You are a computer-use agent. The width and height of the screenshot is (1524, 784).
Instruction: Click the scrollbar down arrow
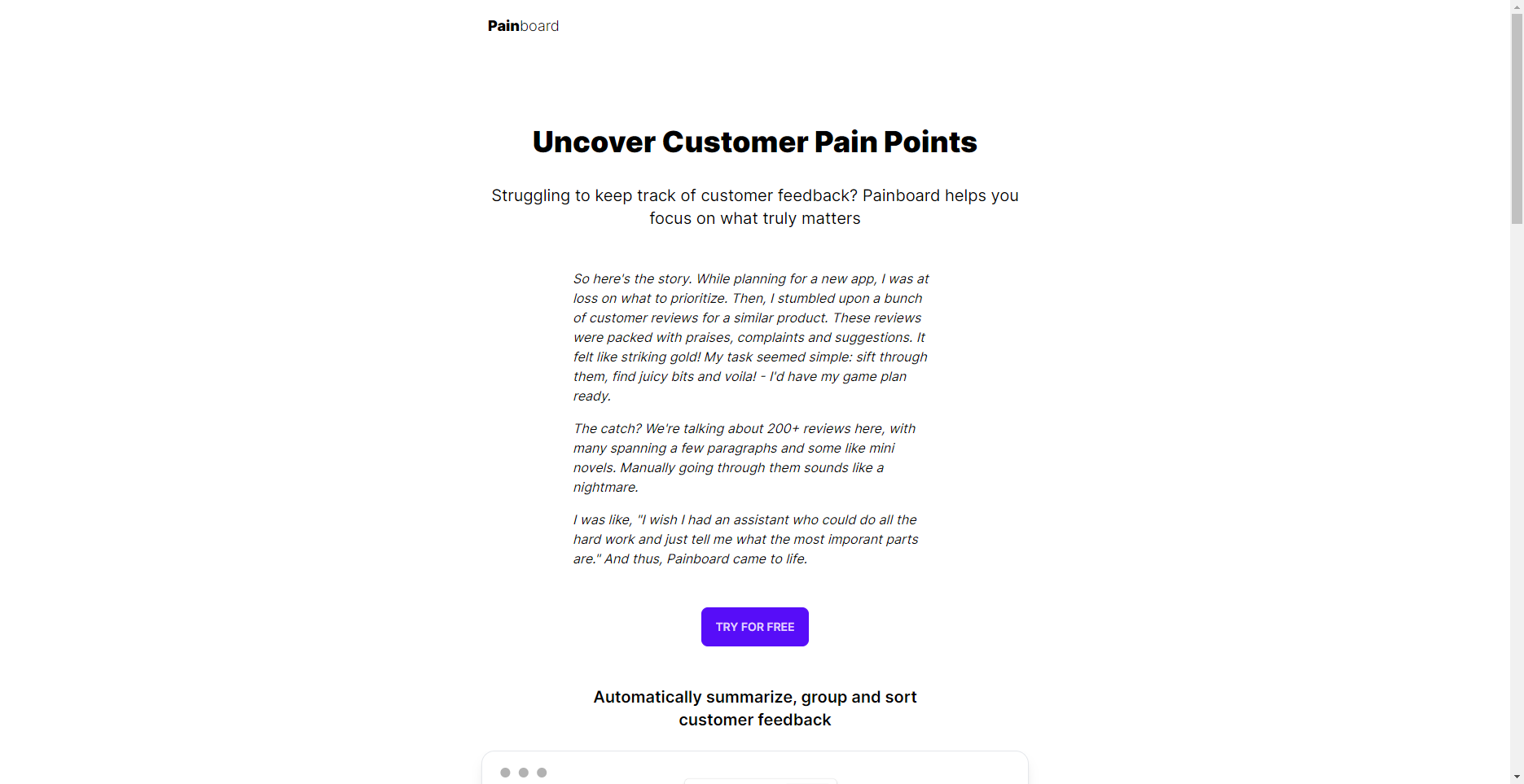coord(1517,777)
